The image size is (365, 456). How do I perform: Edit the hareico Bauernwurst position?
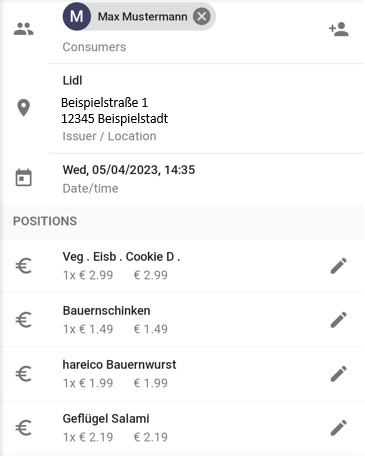point(339,374)
